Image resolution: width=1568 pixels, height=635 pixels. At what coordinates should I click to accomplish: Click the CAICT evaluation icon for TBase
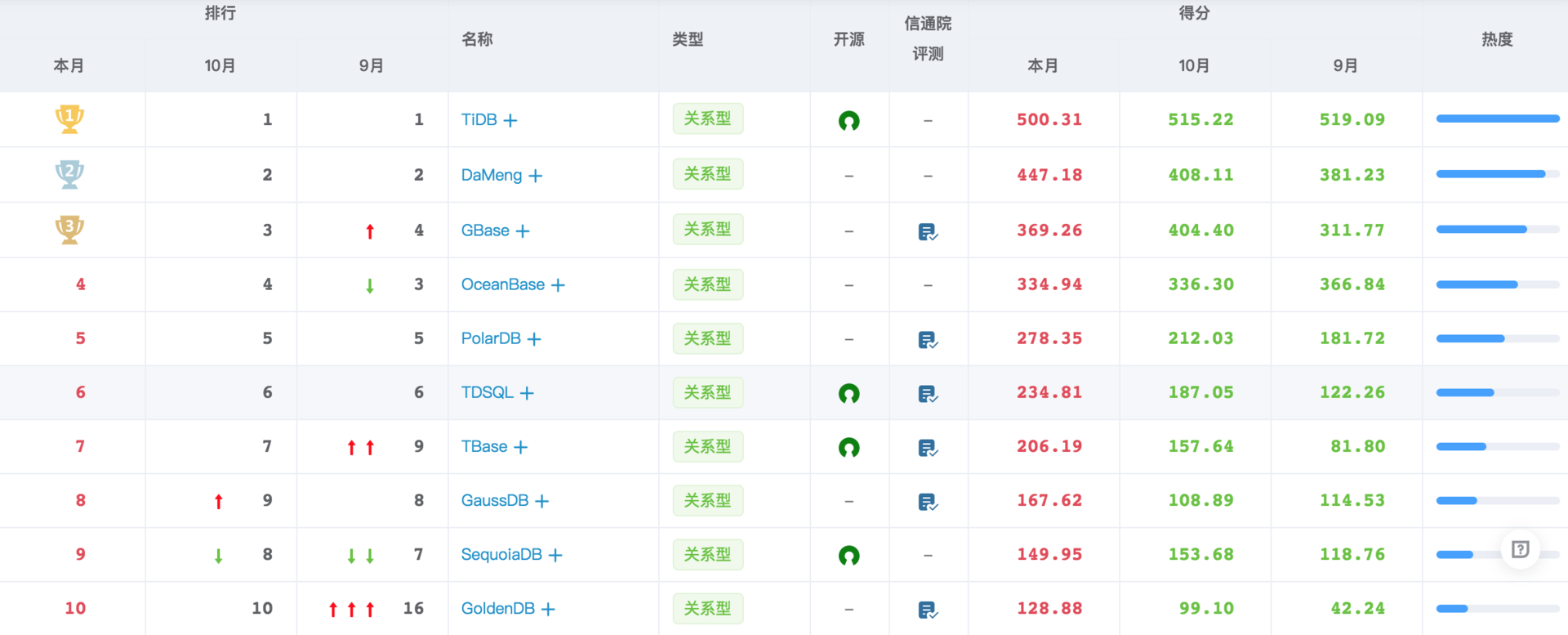[x=928, y=448]
